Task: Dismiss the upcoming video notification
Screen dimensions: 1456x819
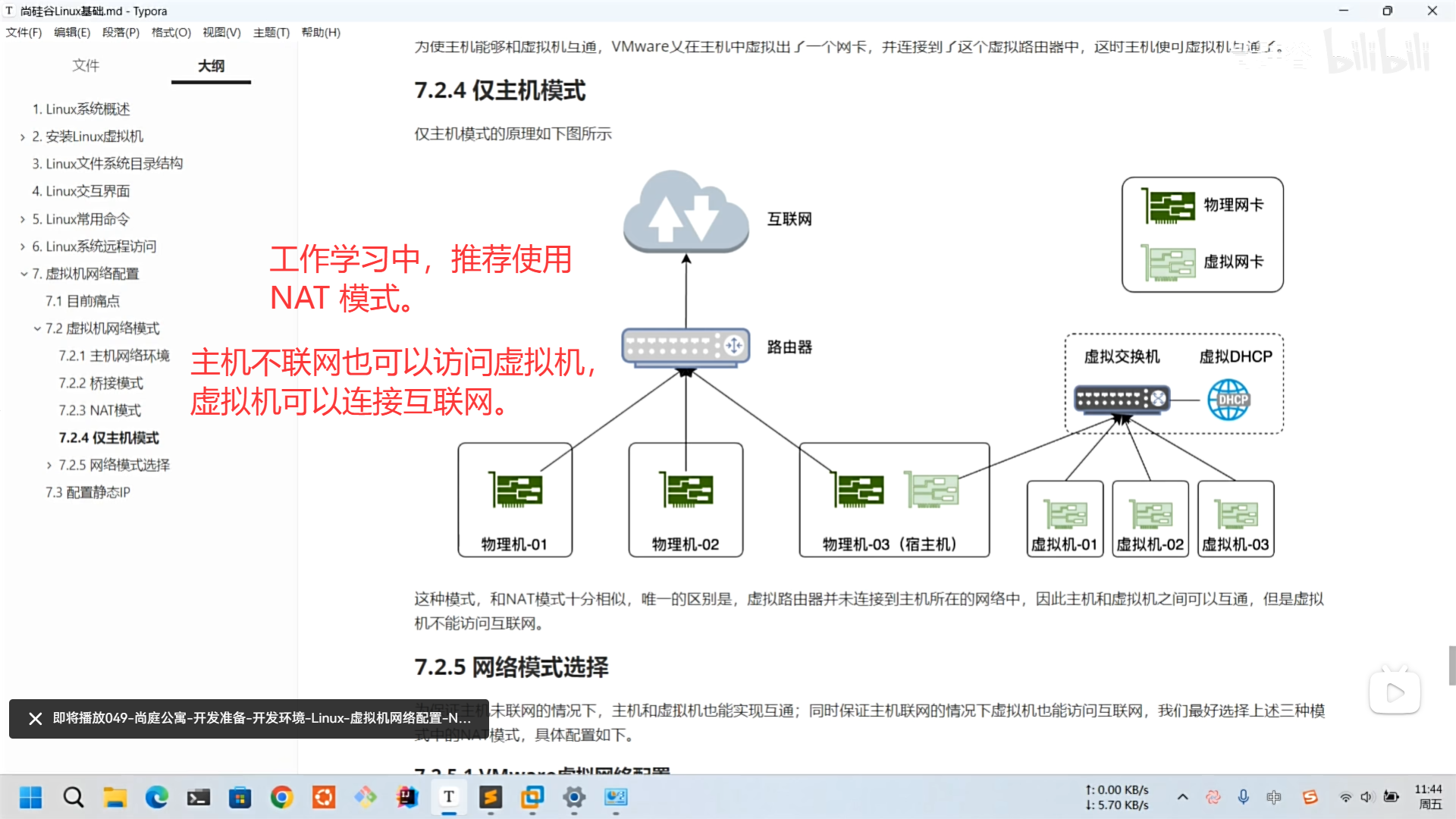Action: pyautogui.click(x=35, y=718)
